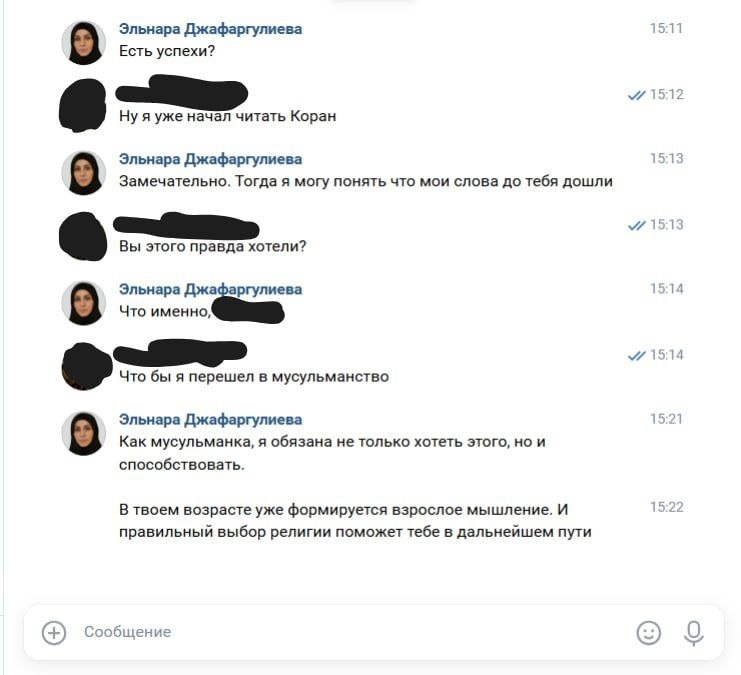Select message 'Есть успехи?'

pos(167,51)
